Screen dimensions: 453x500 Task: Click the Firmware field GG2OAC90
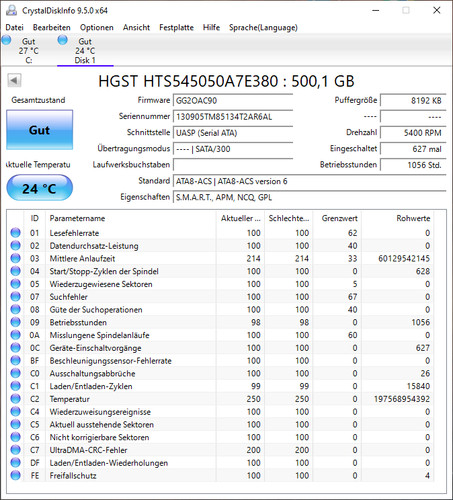[x=233, y=101]
